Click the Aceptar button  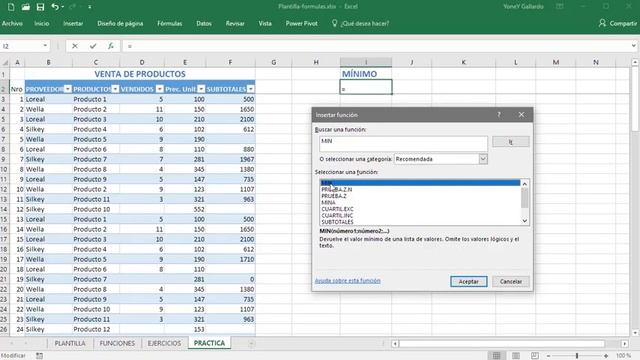pos(469,282)
